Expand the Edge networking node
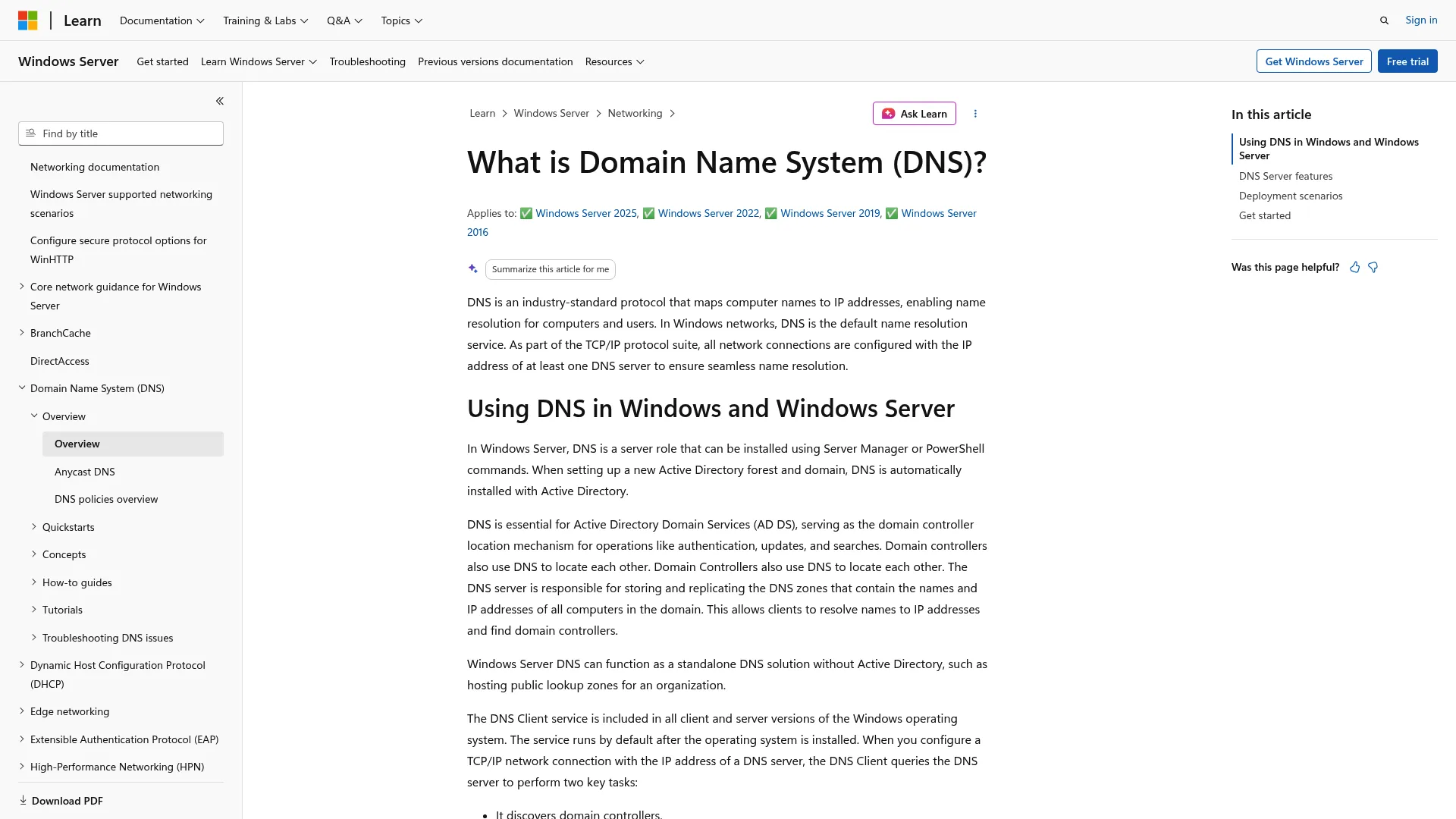 (x=22, y=711)
